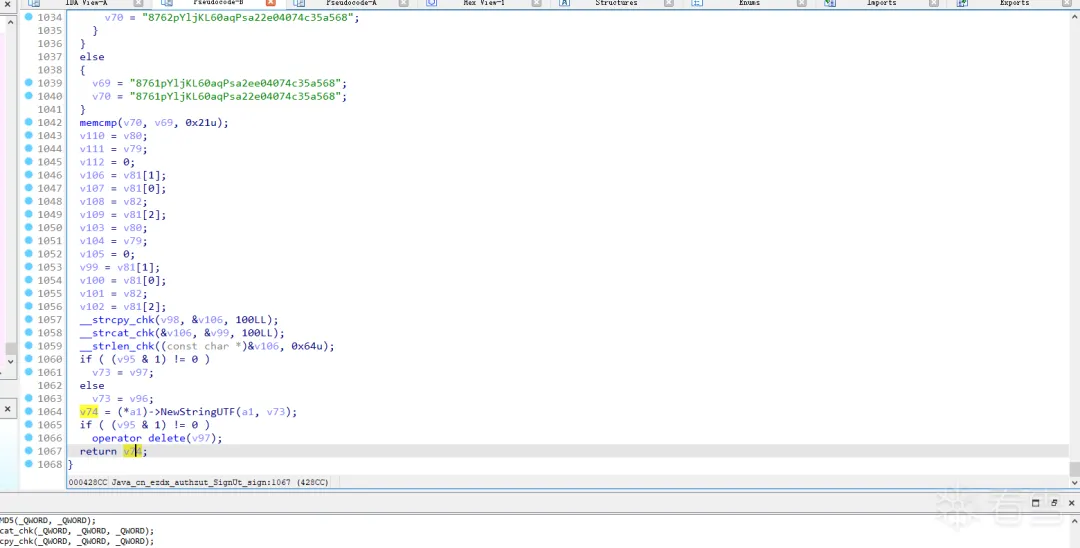Toggle breakpoint dot on line 1057
This screenshot has width=1080, height=548.
coord(29,319)
